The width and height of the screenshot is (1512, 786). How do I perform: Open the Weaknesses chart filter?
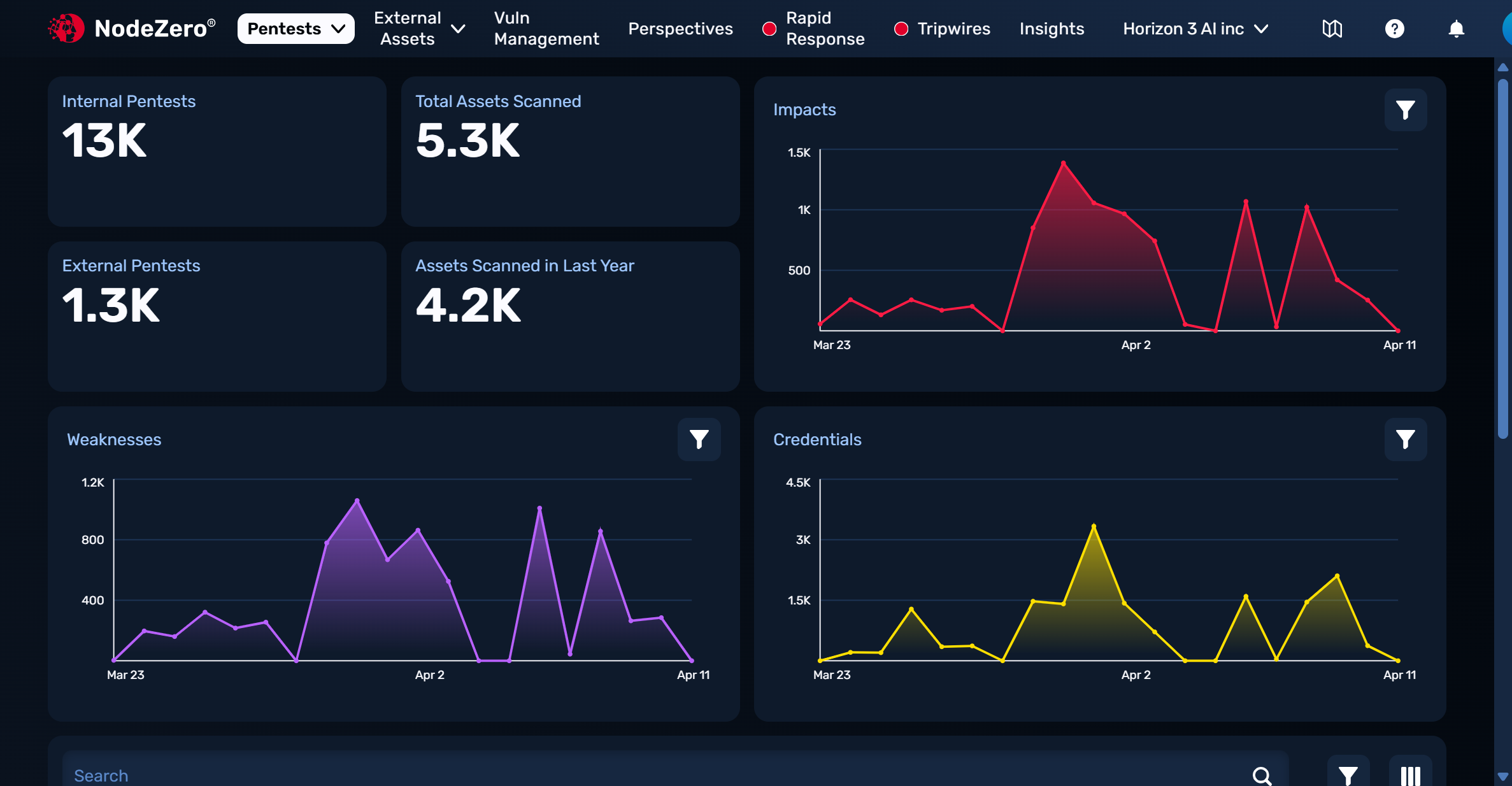[699, 439]
